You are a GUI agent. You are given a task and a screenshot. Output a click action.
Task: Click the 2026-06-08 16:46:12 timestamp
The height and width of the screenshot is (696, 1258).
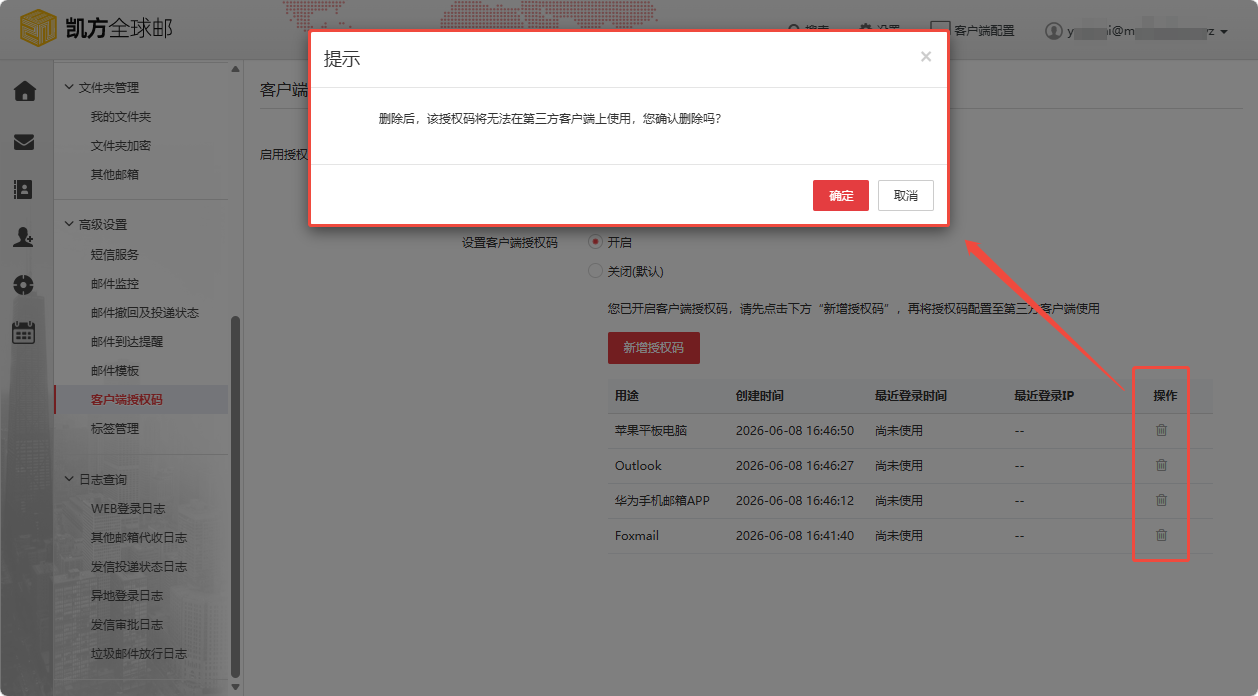click(x=795, y=501)
